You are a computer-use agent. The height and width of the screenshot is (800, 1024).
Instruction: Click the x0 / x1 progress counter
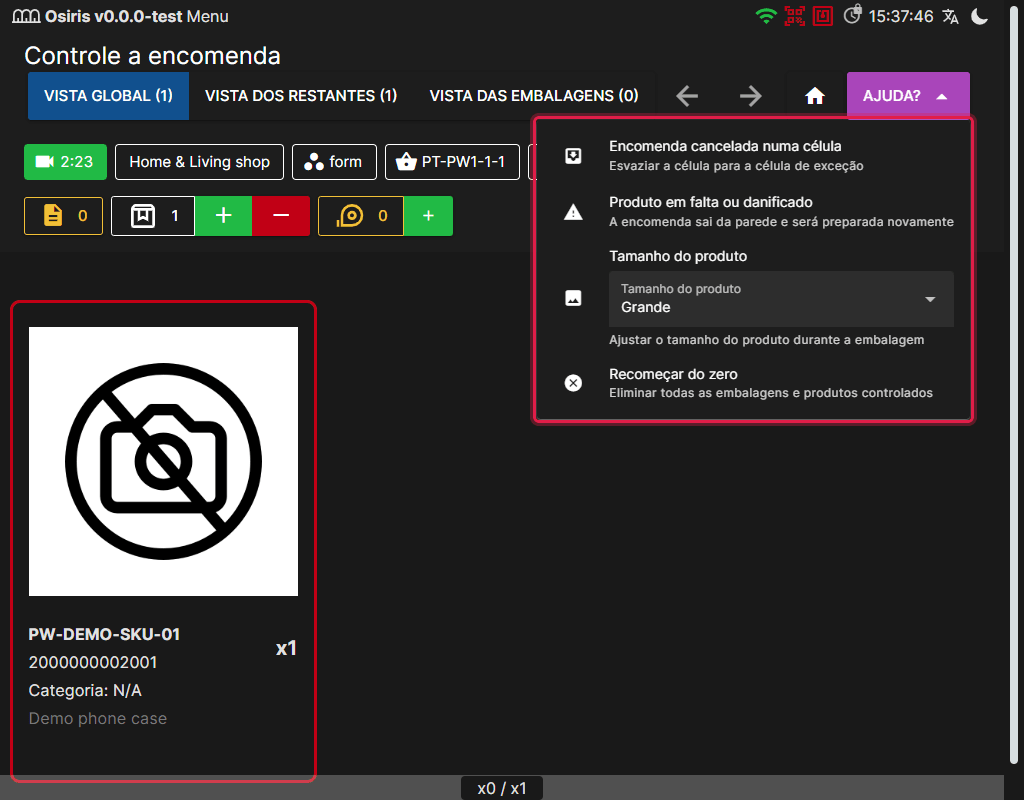point(502,788)
